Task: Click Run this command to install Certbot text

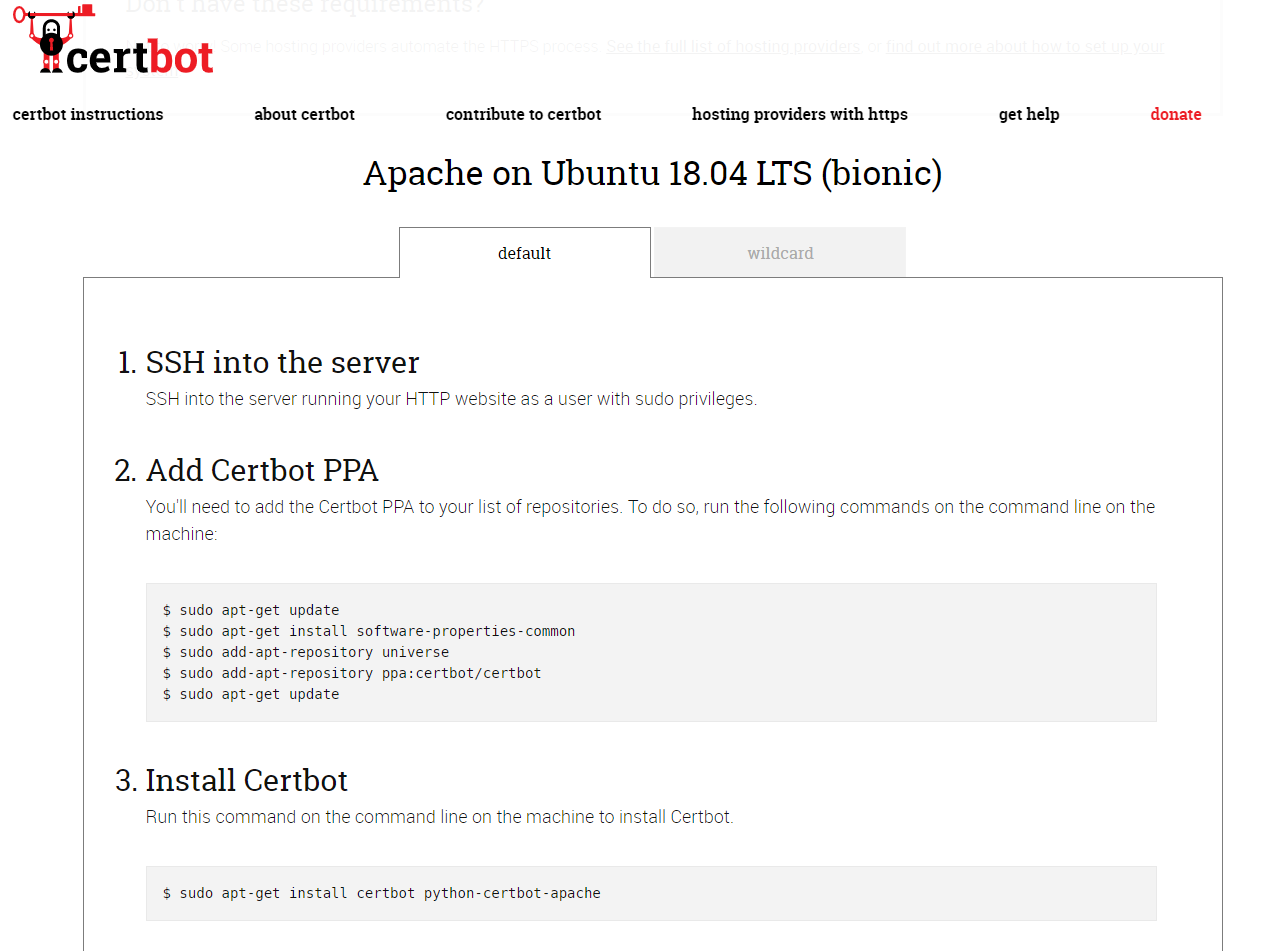Action: [440, 817]
